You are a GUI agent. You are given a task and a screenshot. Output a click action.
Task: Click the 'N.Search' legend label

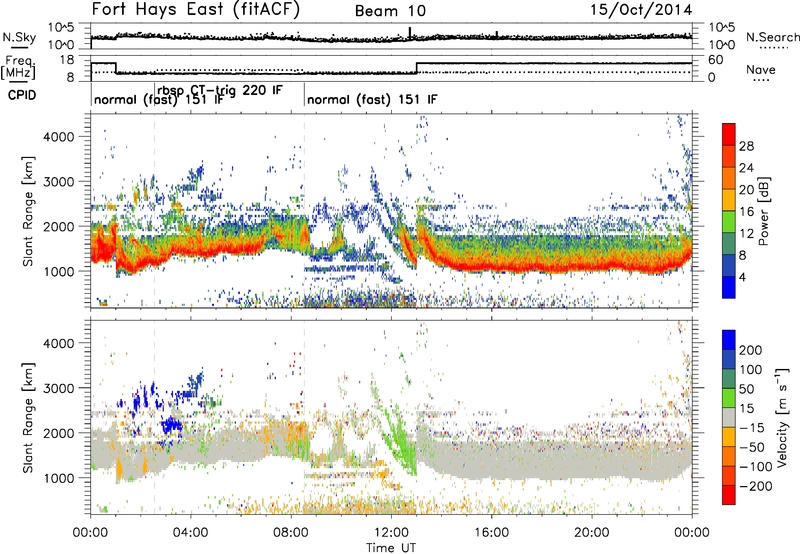pyautogui.click(x=772, y=37)
